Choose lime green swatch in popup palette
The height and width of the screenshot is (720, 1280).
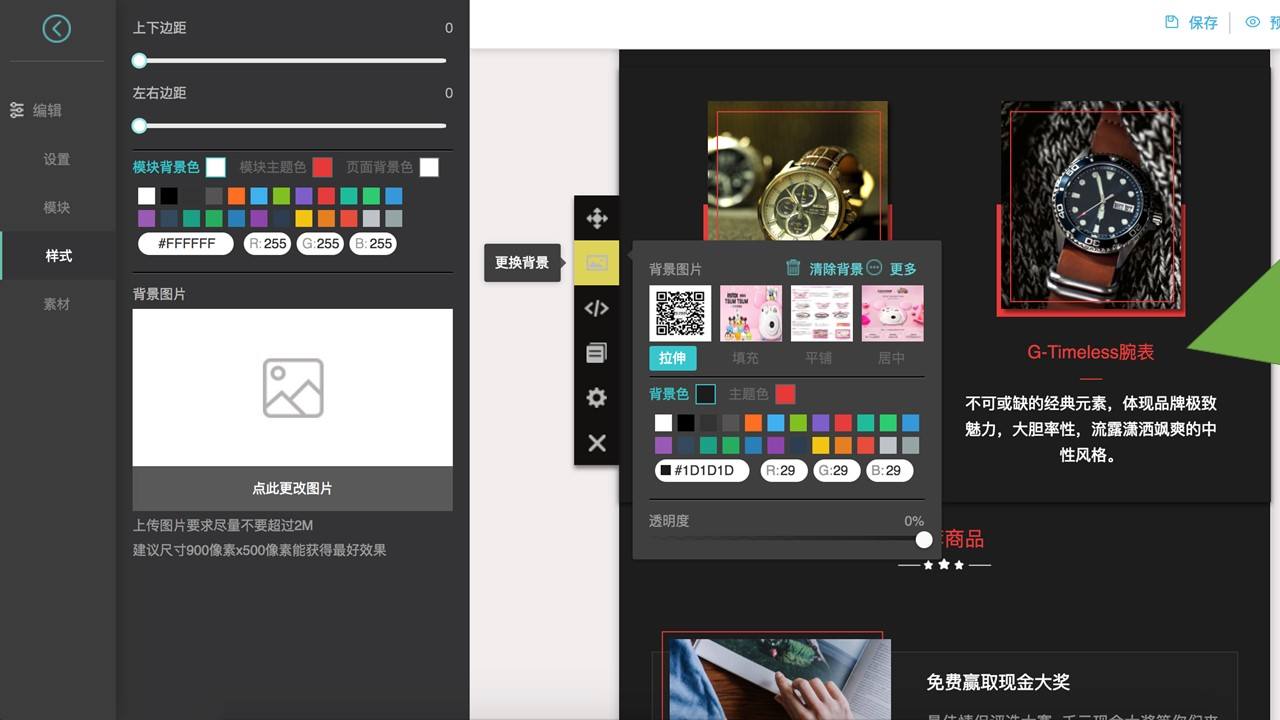pyautogui.click(x=798, y=423)
